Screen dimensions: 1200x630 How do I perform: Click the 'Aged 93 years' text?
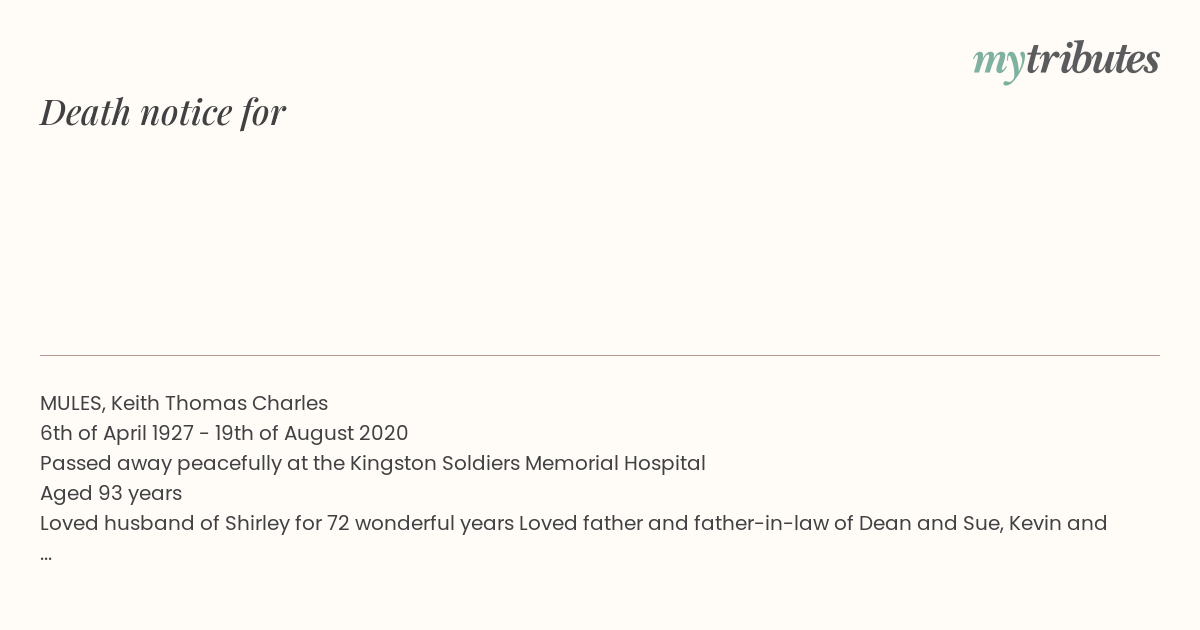[111, 493]
